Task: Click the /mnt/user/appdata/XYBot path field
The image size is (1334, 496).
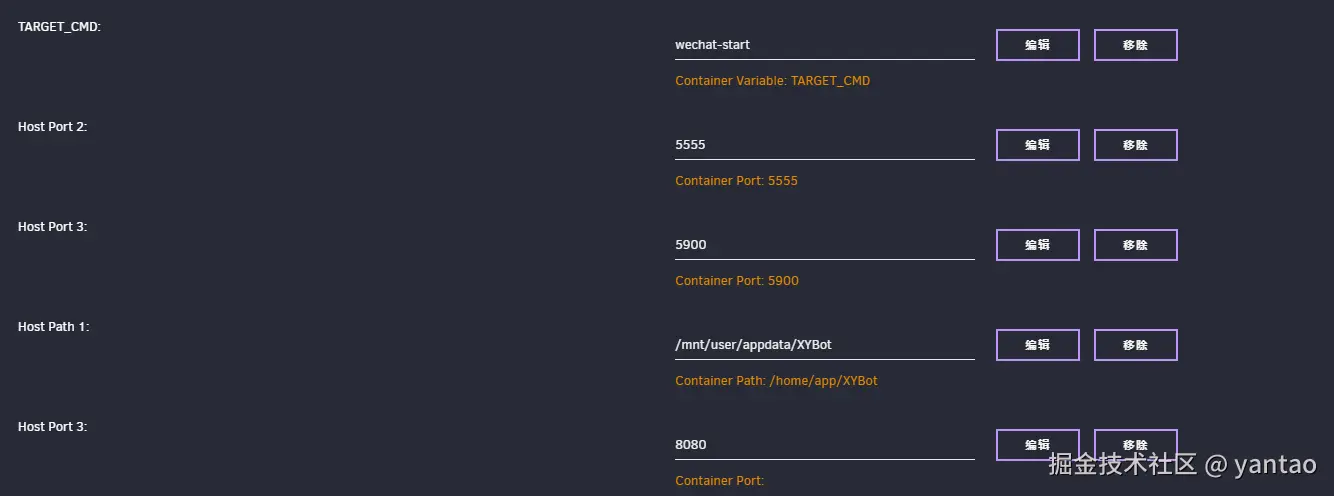Action: [x=824, y=345]
